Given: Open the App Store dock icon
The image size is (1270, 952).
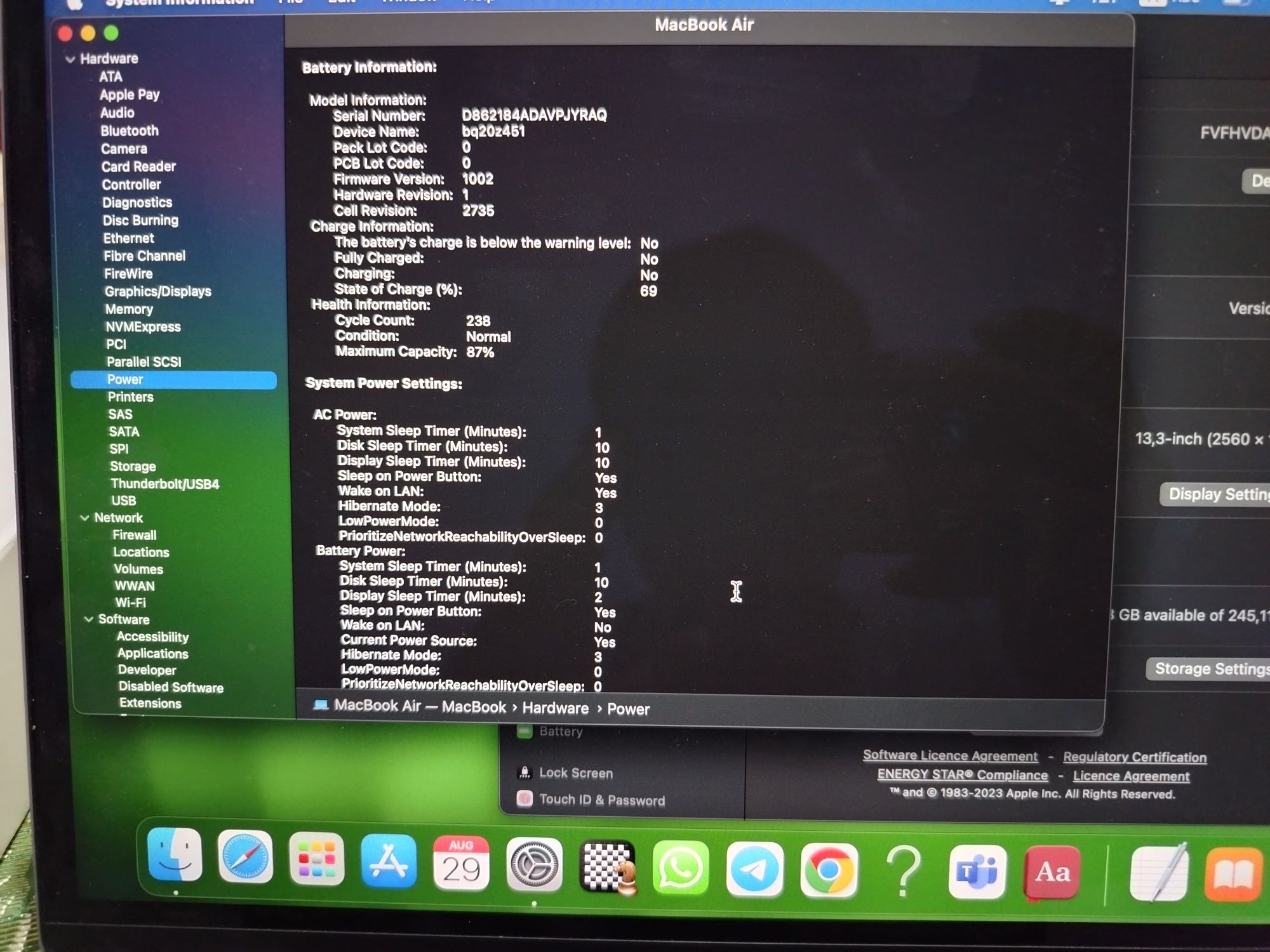Looking at the screenshot, I should click(389, 861).
